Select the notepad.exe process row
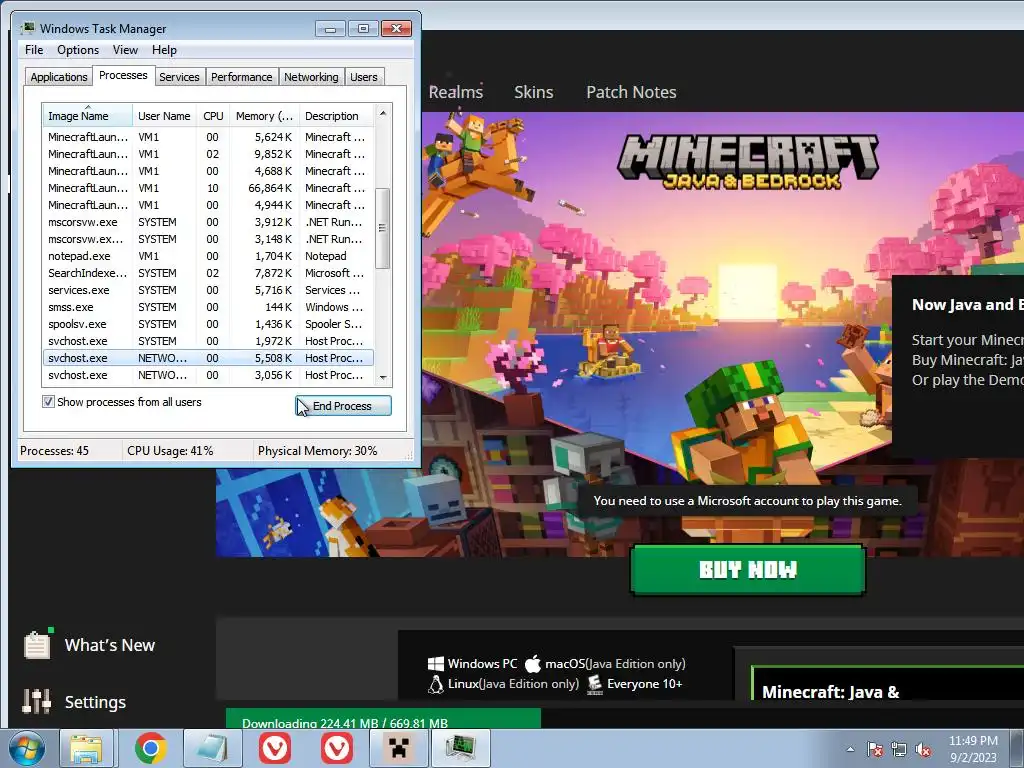 208,256
